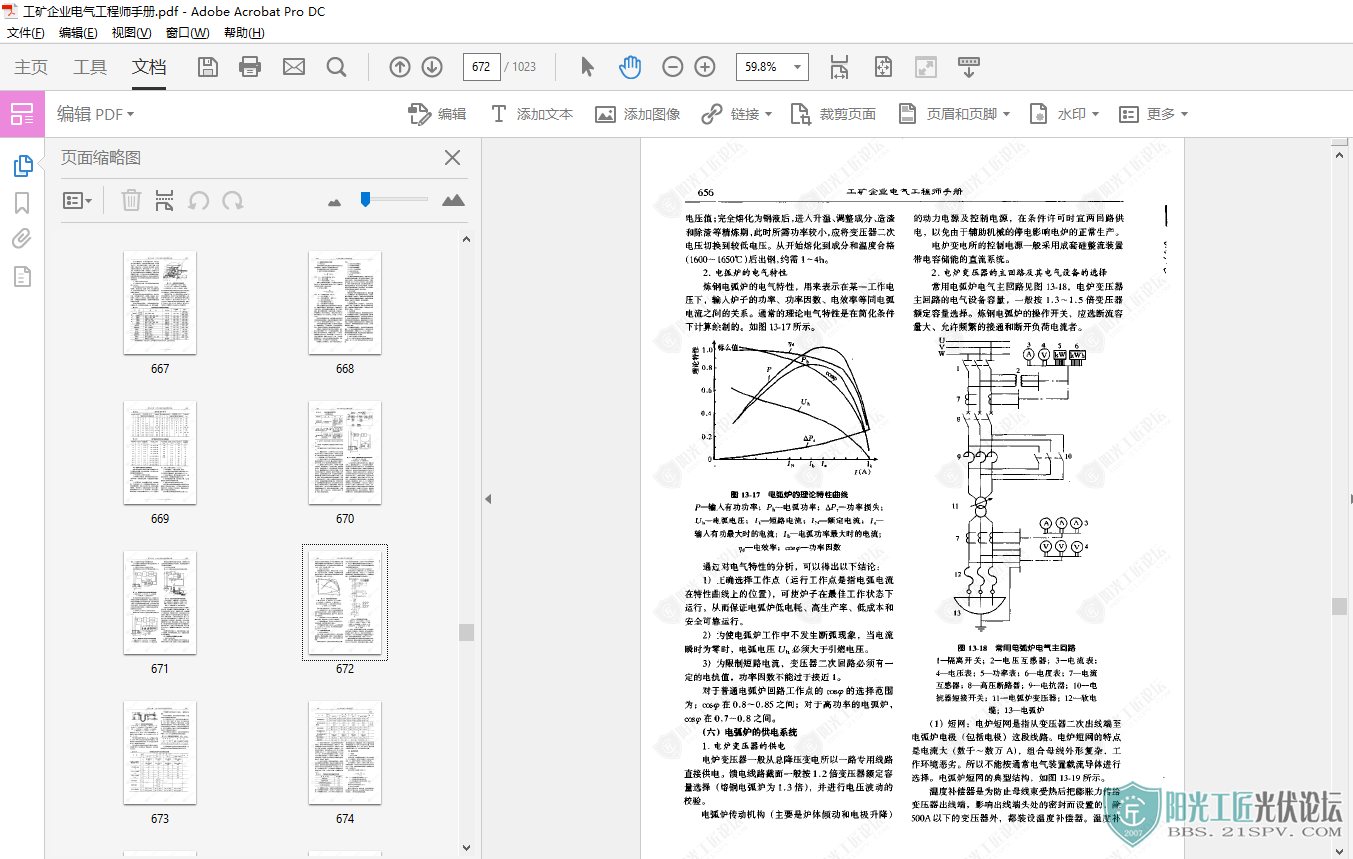Rotate pages counterclockwise icon
Image resolution: width=1353 pixels, height=859 pixels.
click(199, 200)
